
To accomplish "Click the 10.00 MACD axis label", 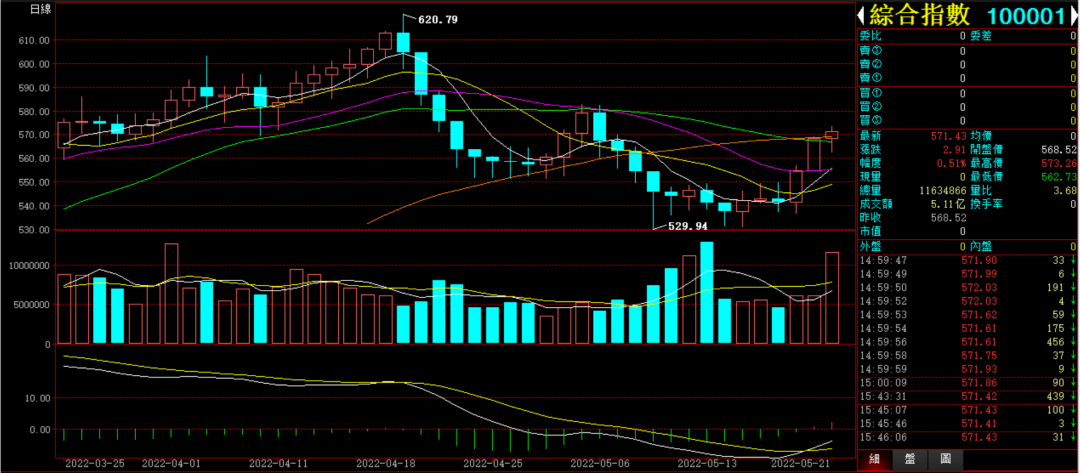I will (x=37, y=398).
